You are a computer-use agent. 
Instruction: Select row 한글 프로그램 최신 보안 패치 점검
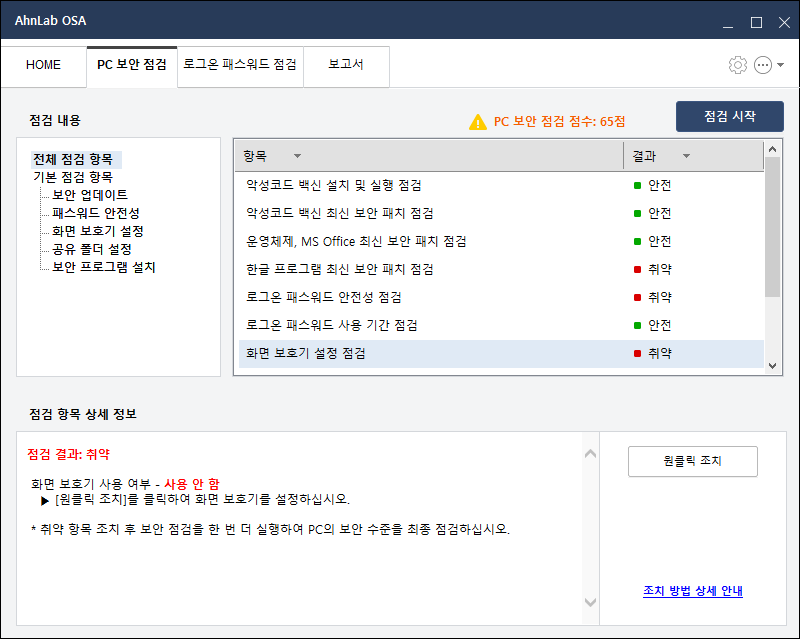501,269
